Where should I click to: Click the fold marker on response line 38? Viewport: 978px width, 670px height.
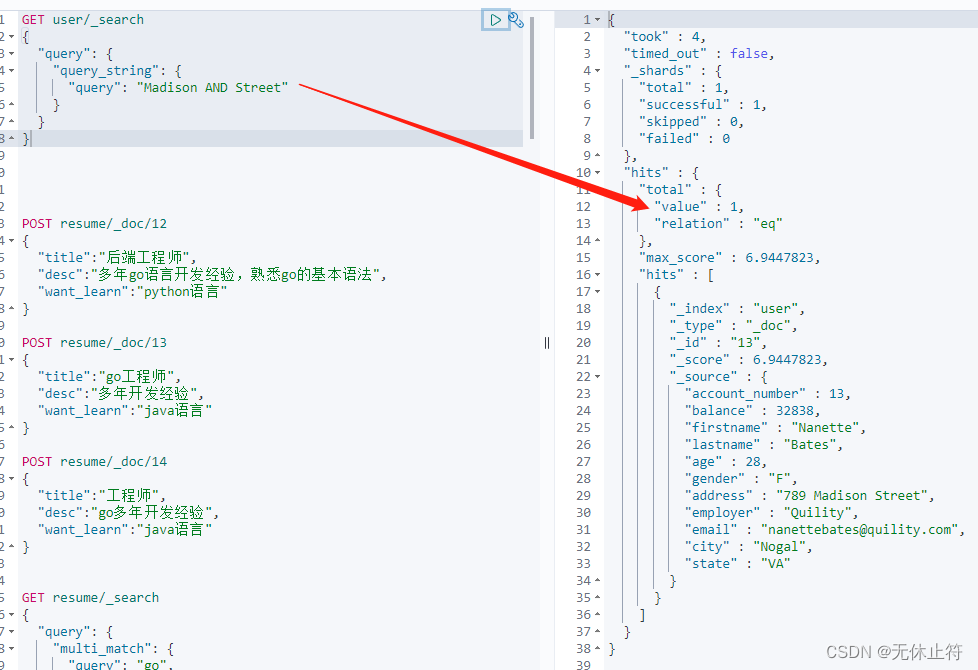coord(598,649)
